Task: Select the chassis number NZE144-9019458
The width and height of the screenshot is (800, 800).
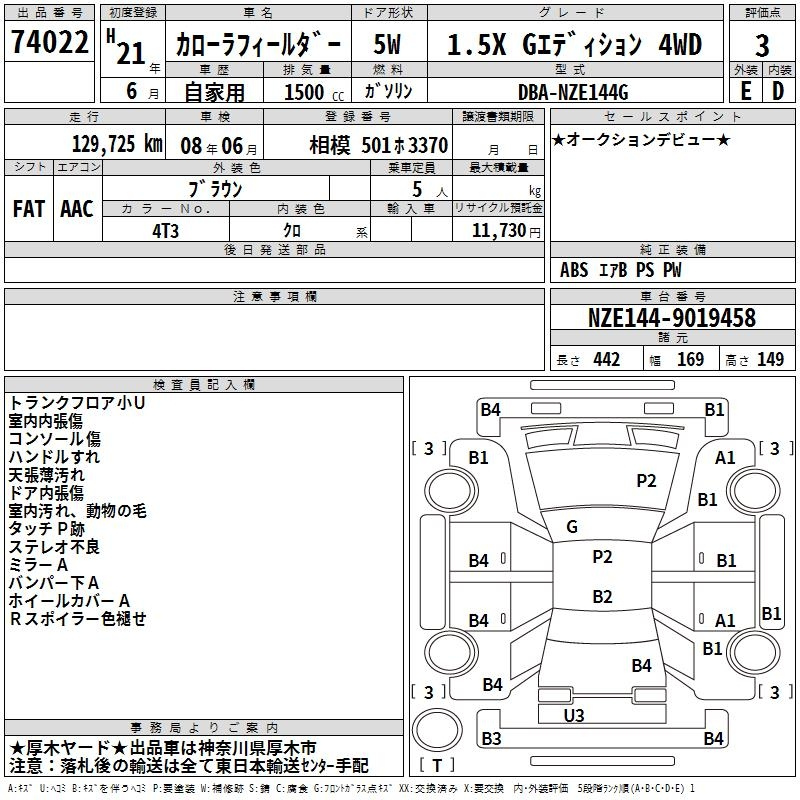Action: point(672,318)
